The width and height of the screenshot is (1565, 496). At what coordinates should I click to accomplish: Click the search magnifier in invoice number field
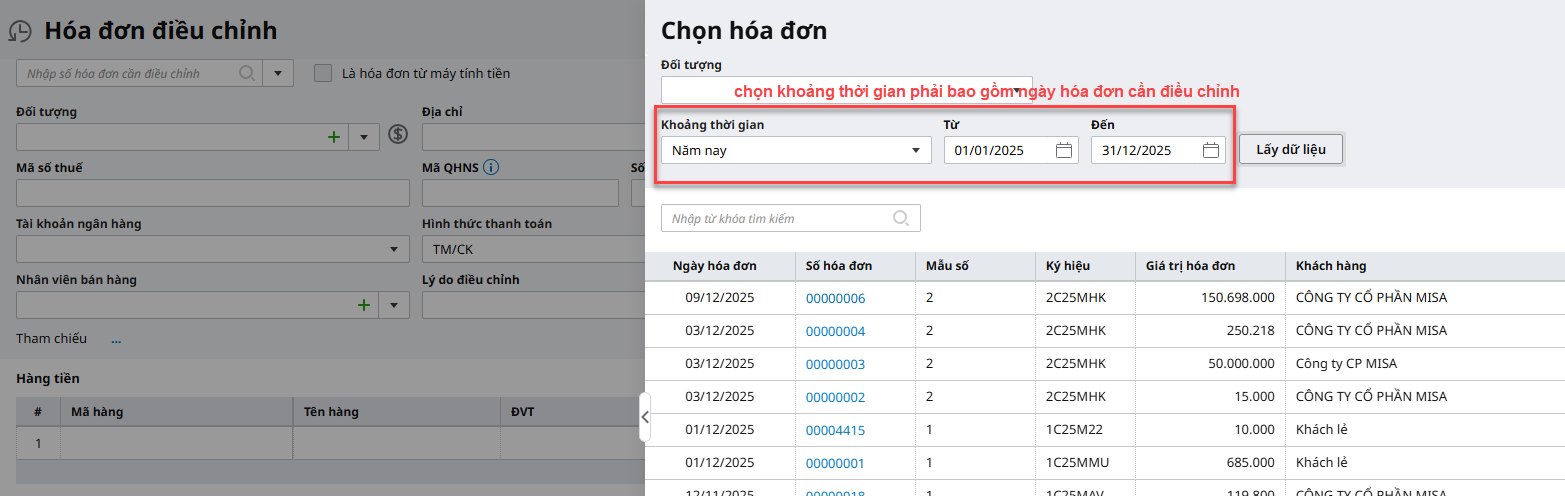(246, 73)
